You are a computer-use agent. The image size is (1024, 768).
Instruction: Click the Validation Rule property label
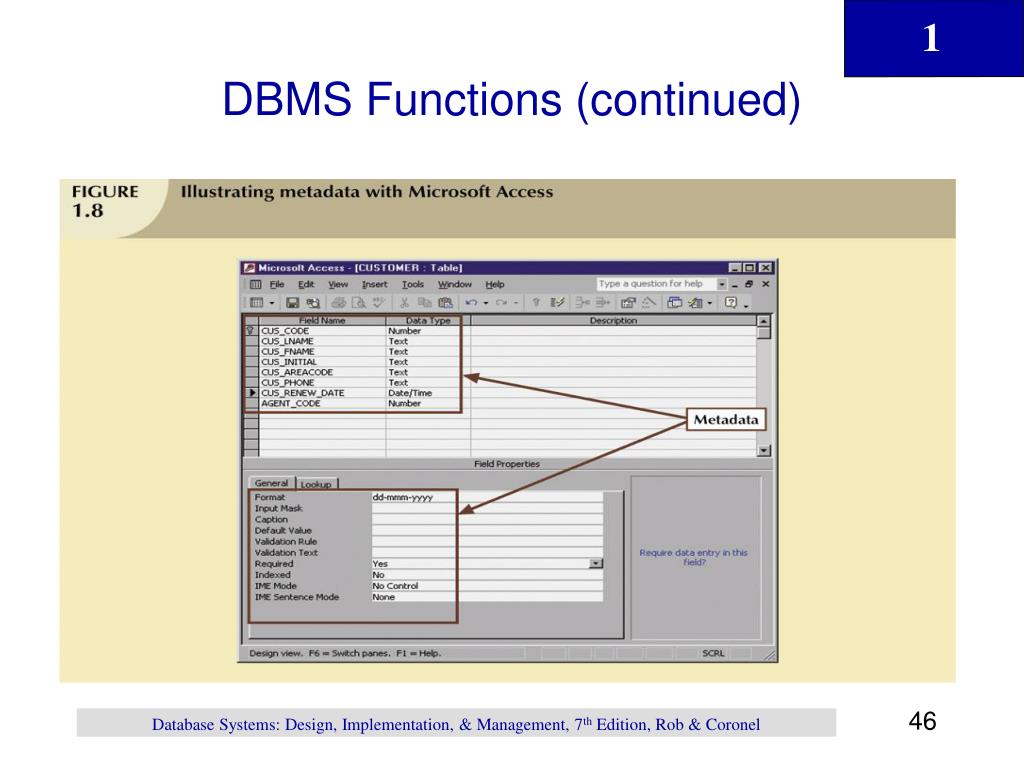pyautogui.click(x=286, y=541)
